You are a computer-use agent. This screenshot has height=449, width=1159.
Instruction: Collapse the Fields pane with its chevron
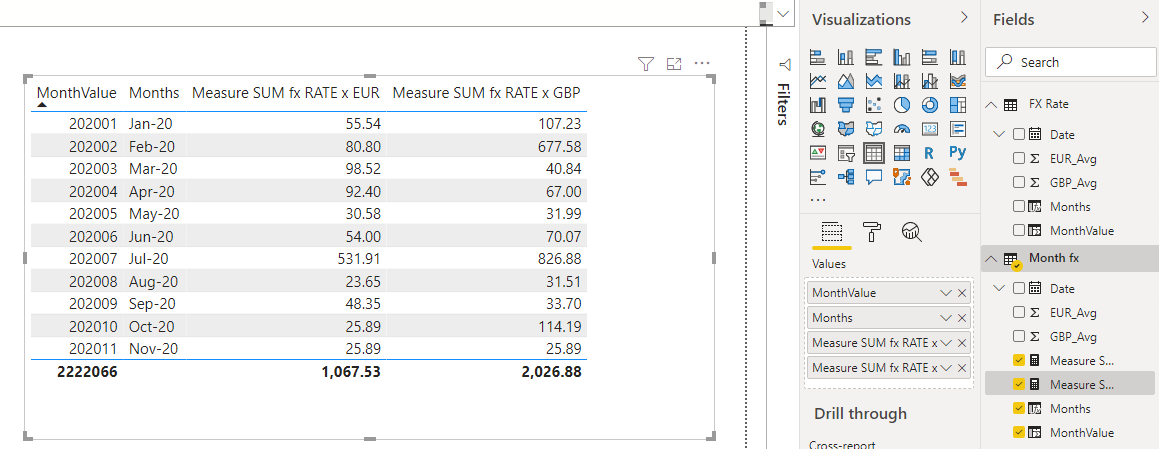pos(1146,18)
